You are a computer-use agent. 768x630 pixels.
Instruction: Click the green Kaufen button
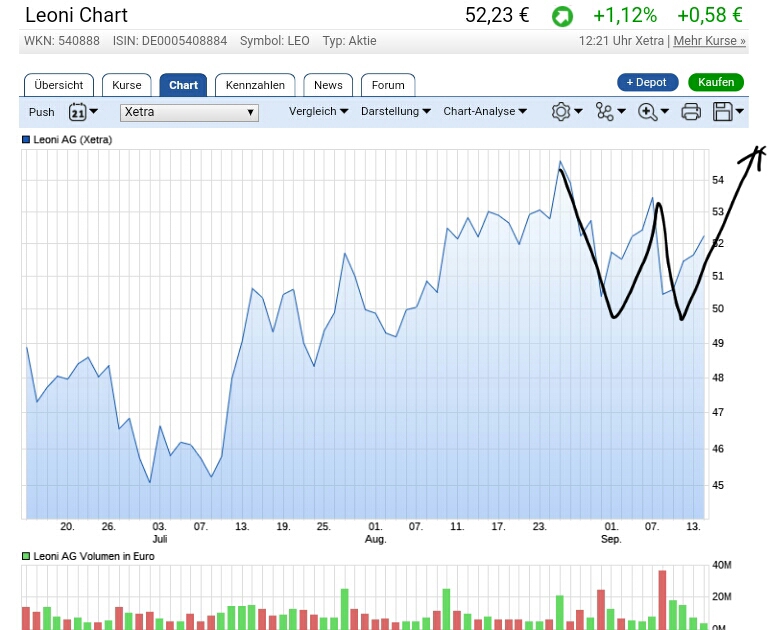pyautogui.click(x=716, y=82)
